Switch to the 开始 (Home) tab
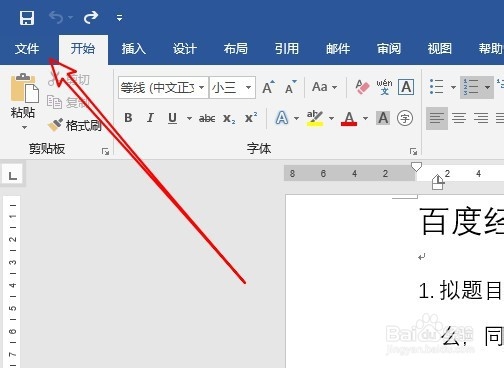 pyautogui.click(x=83, y=49)
